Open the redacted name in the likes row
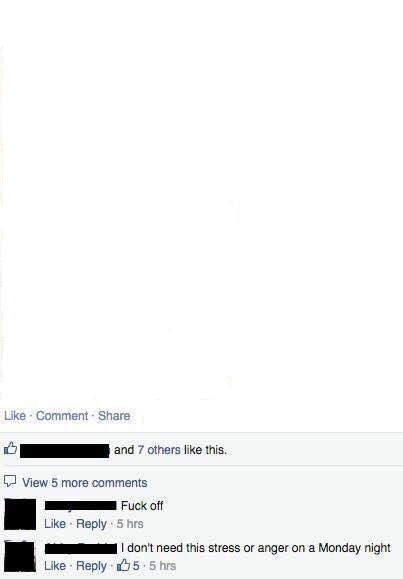403x579 pixels. coord(65,451)
